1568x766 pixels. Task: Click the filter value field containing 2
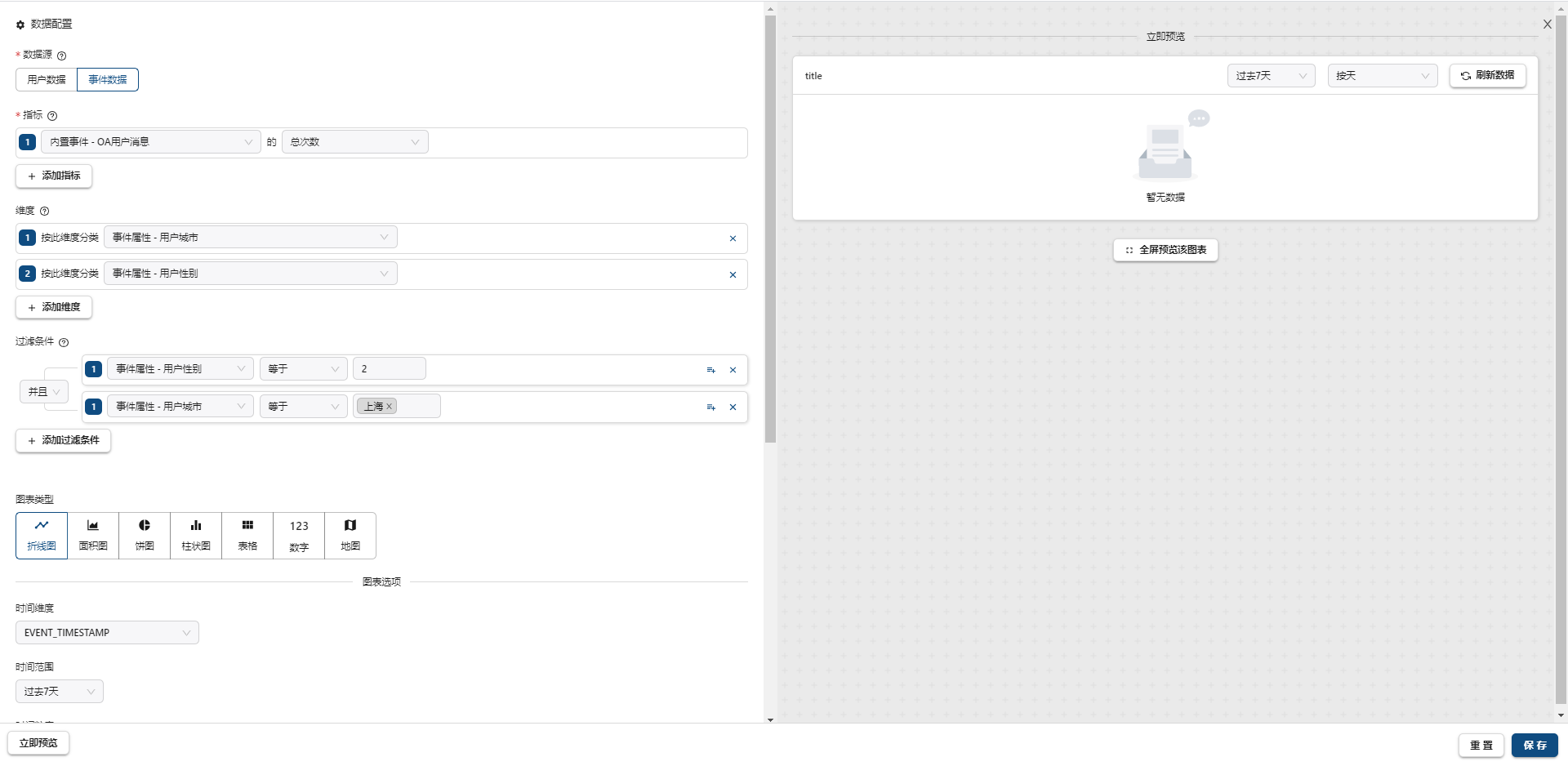[x=389, y=369]
